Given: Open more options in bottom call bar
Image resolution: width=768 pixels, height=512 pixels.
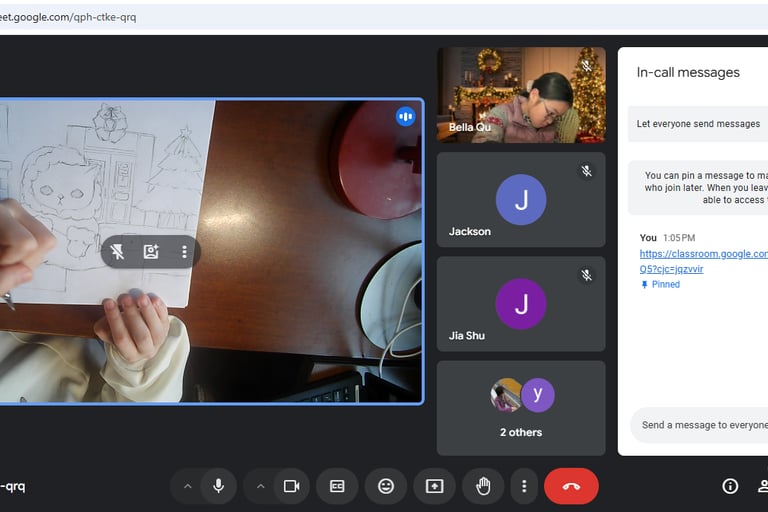Looking at the screenshot, I should (524, 486).
